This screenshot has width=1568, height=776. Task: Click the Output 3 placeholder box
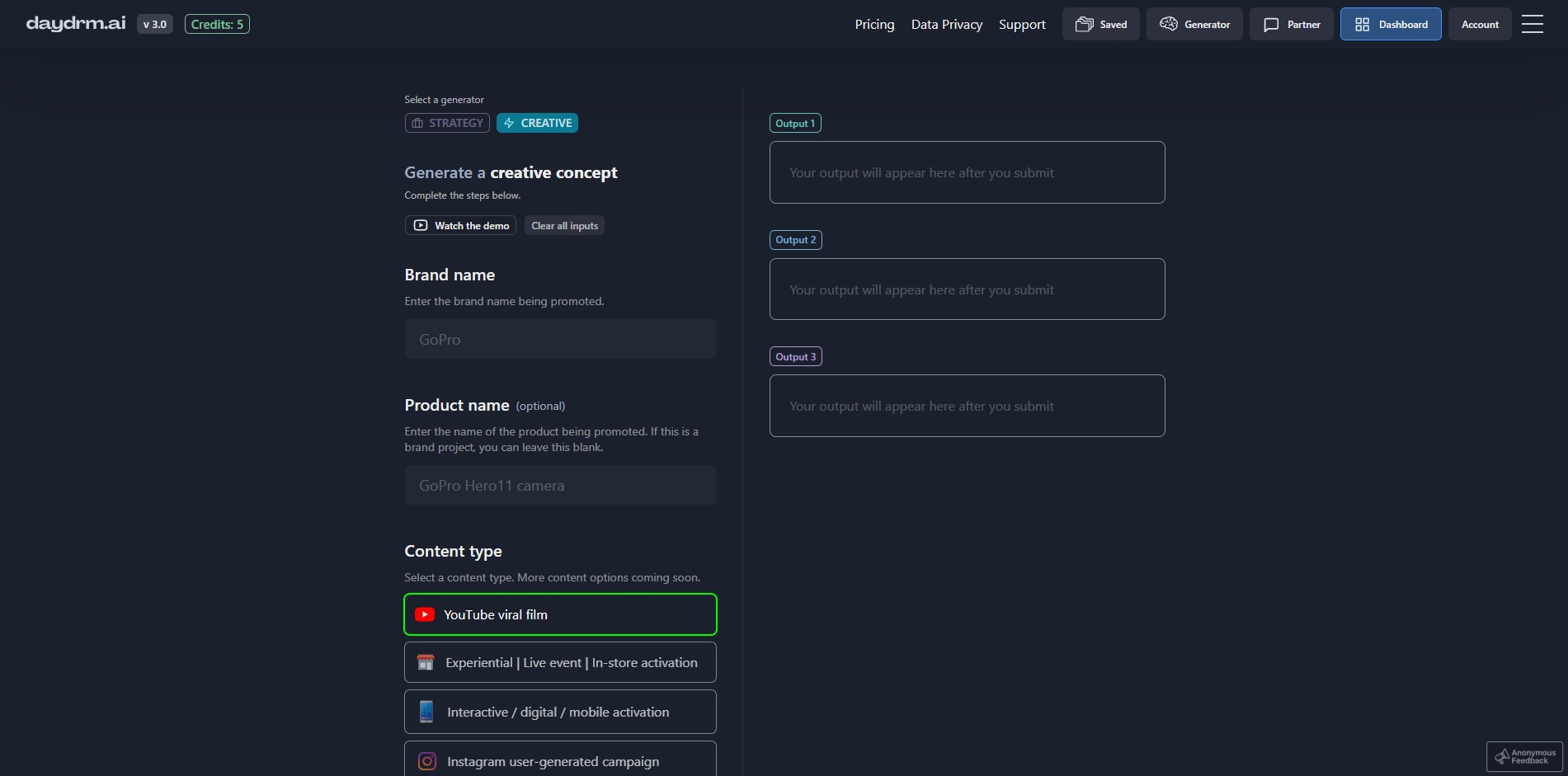tap(967, 406)
